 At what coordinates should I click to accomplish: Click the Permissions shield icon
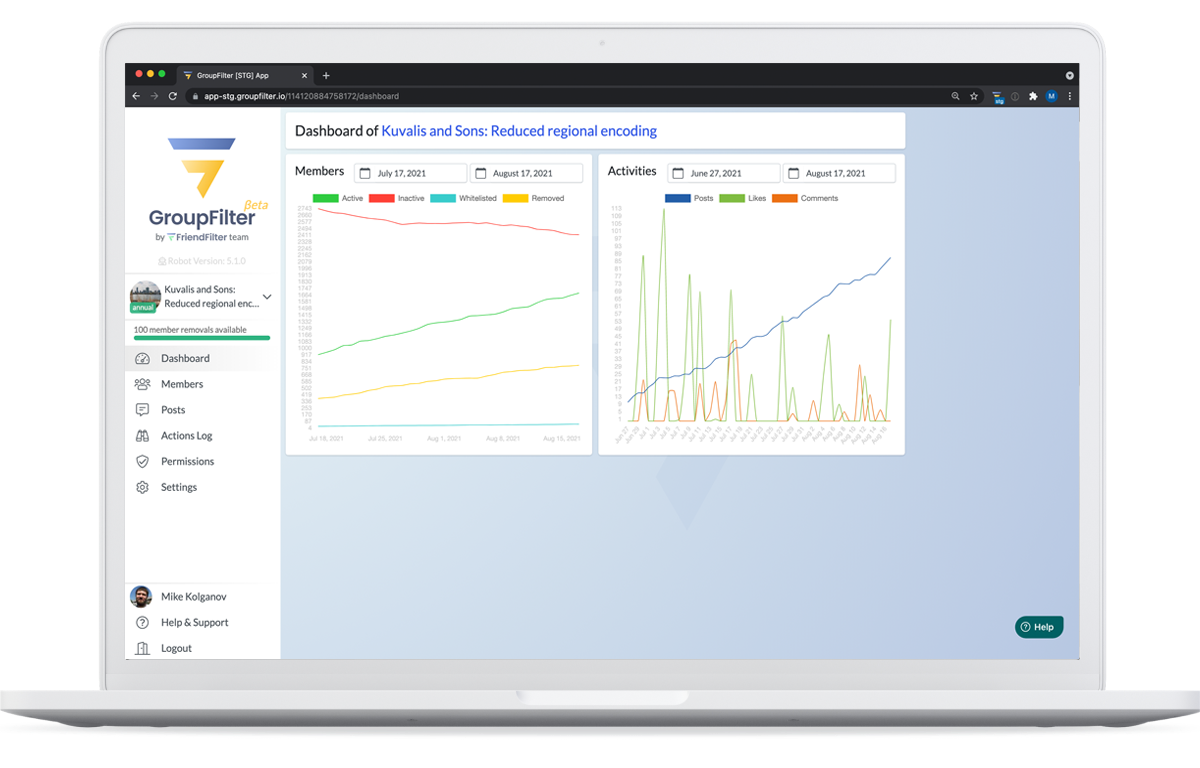141,461
